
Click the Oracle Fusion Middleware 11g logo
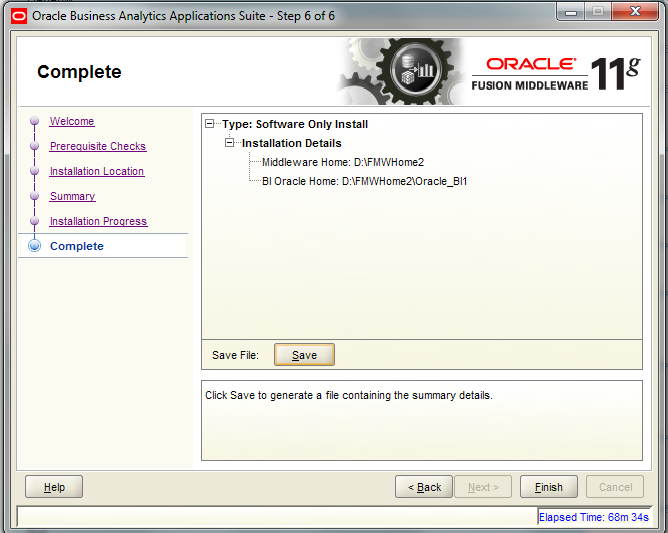(556, 74)
